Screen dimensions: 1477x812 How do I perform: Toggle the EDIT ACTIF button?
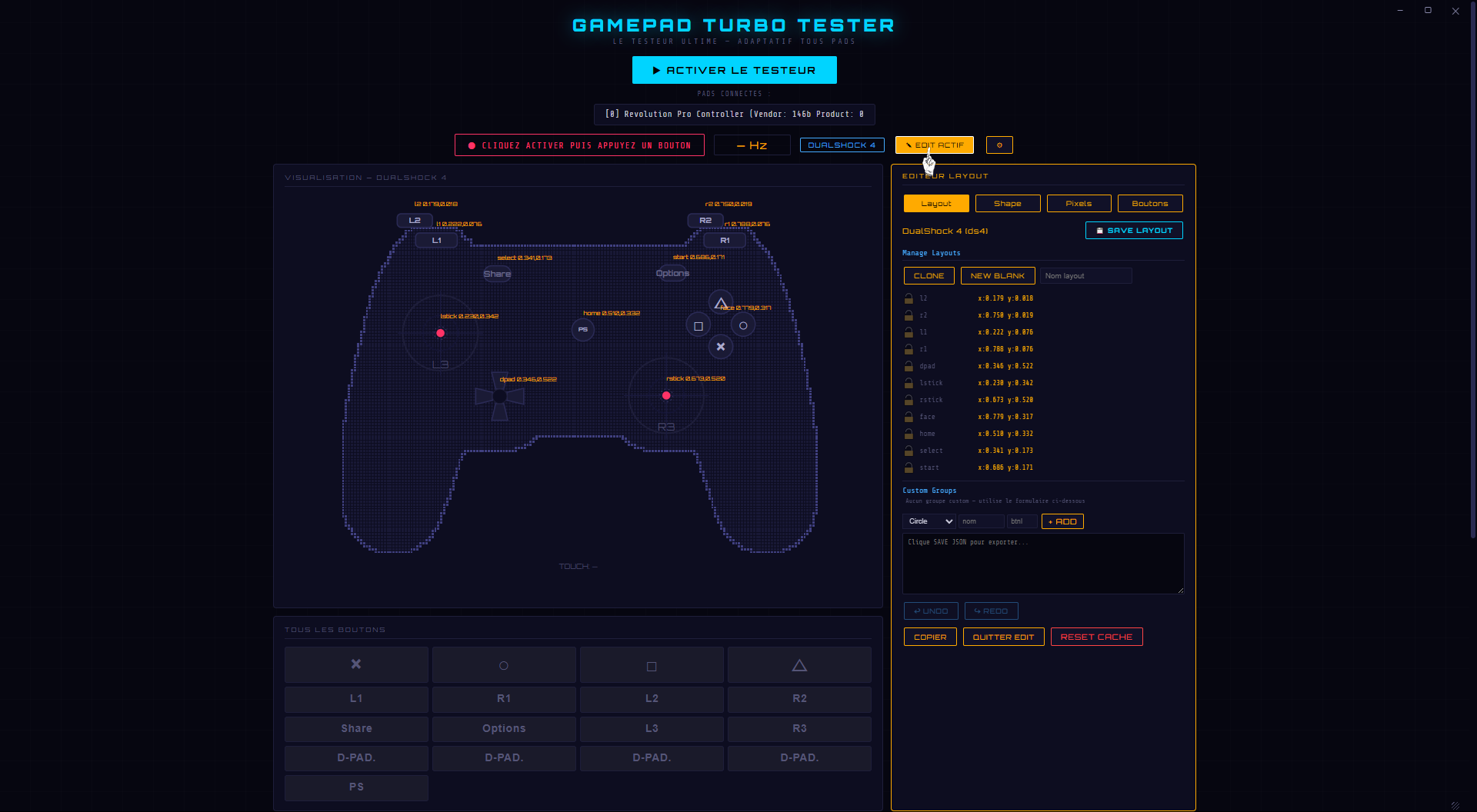click(x=935, y=145)
